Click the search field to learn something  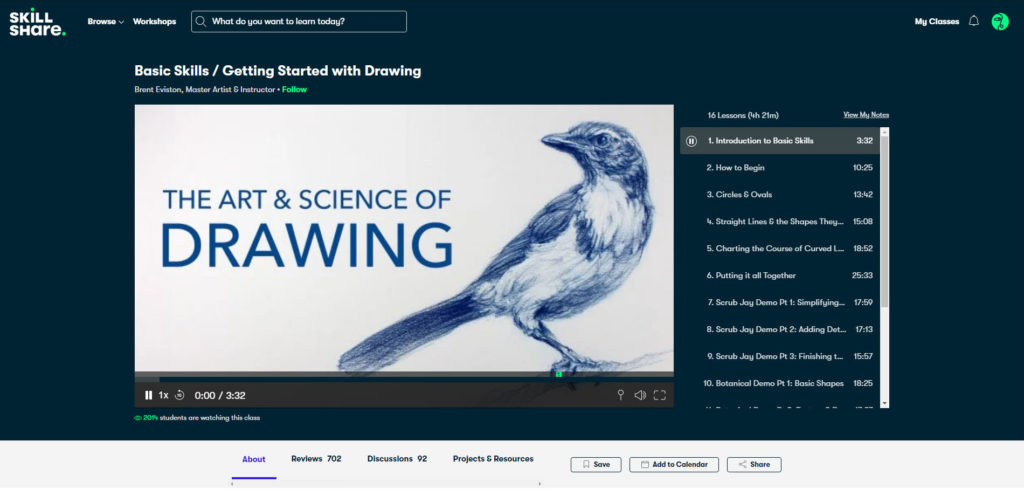(298, 22)
